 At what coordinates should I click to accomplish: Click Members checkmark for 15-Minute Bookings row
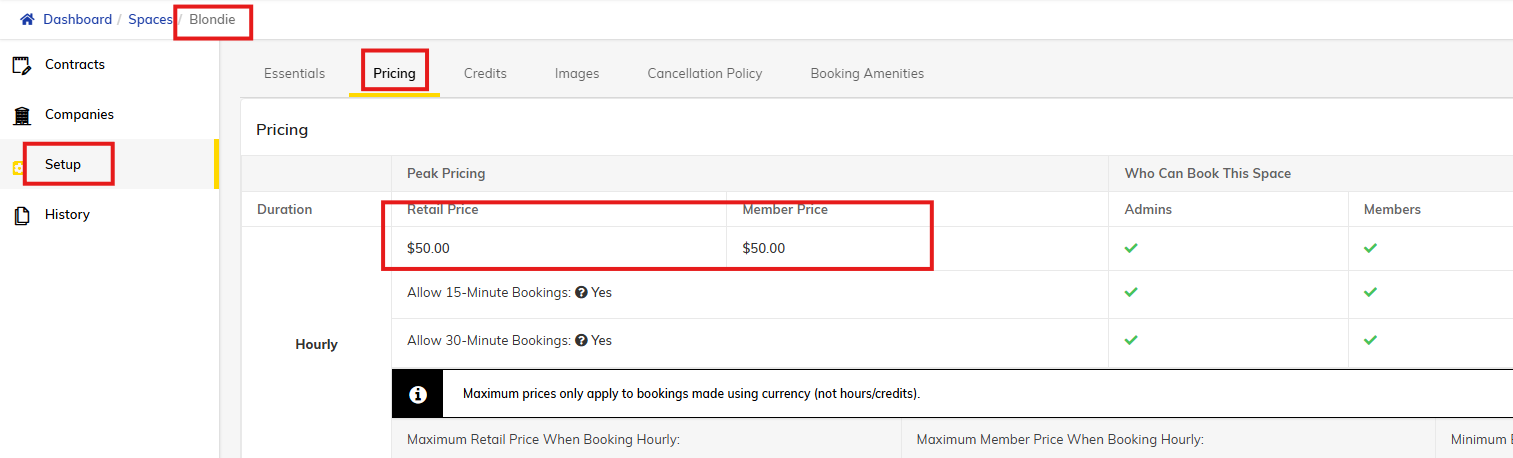coord(1370,293)
